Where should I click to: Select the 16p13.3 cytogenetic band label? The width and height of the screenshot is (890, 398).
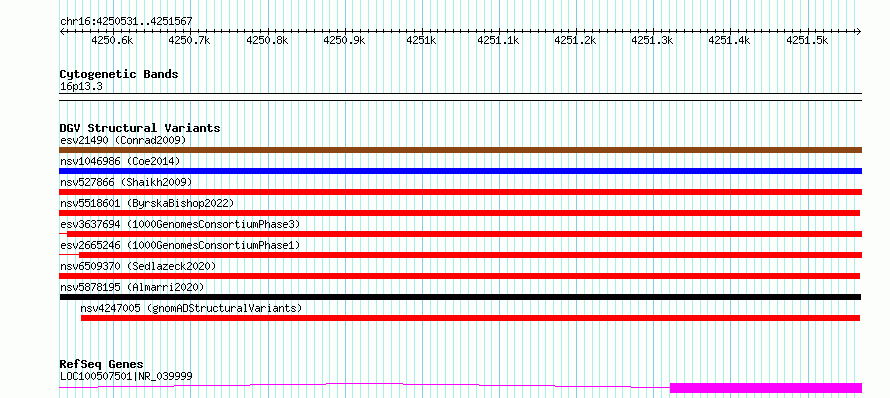click(x=81, y=87)
